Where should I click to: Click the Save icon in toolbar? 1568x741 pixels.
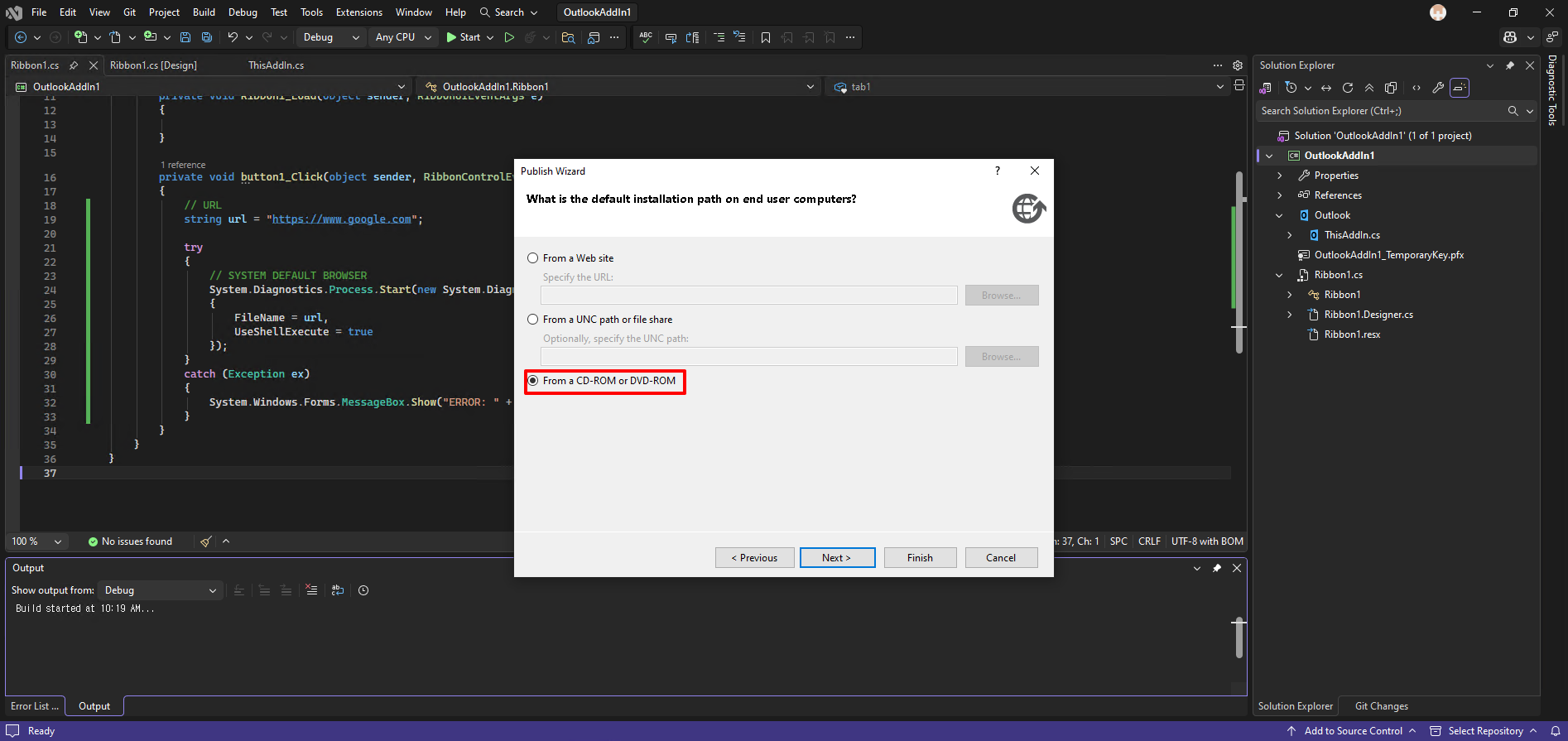pyautogui.click(x=185, y=37)
